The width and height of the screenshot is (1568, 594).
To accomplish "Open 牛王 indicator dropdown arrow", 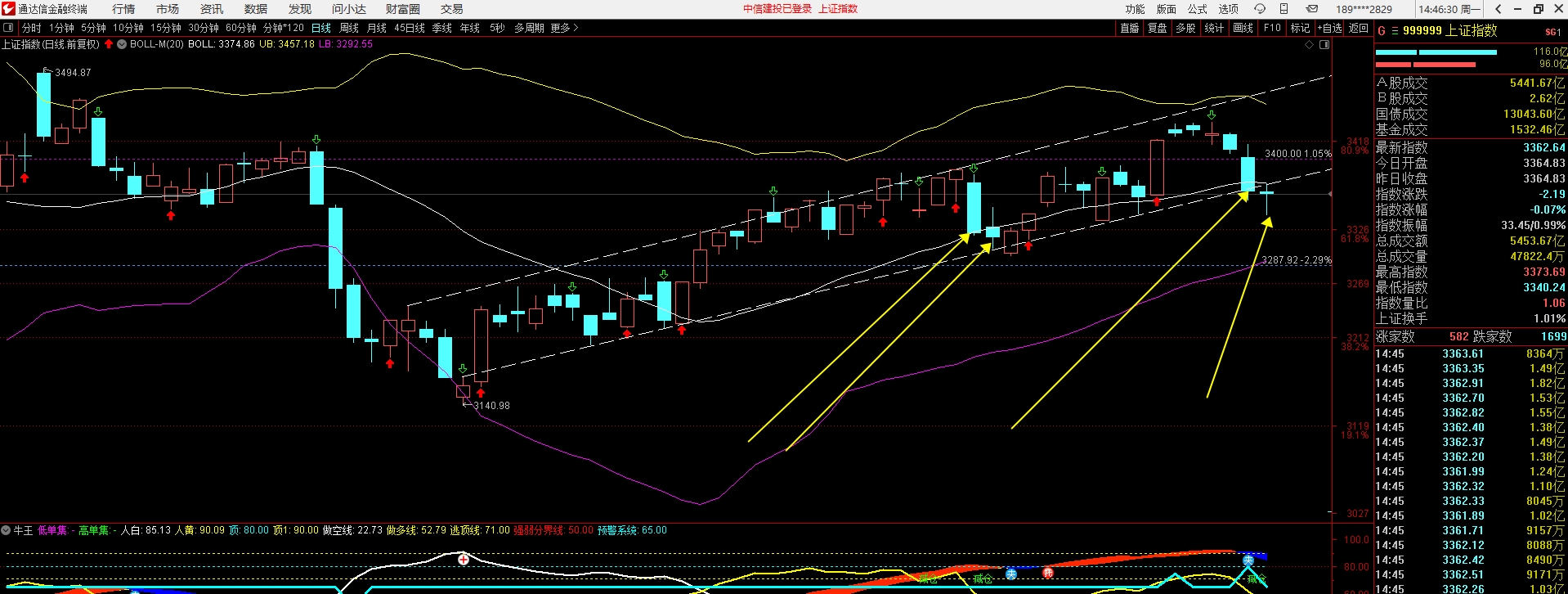I will 7,530.
